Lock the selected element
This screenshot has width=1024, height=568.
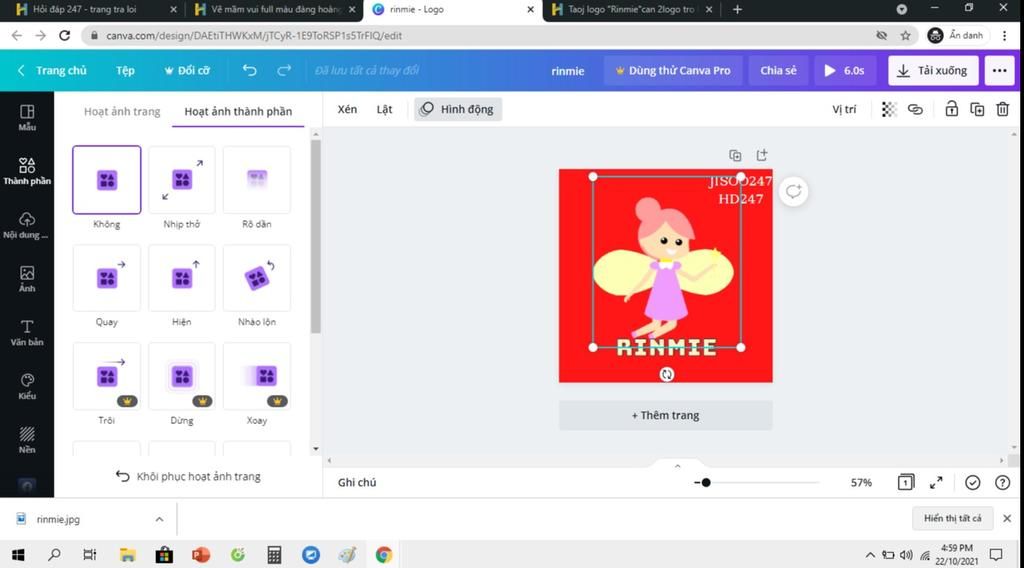pyautogui.click(x=952, y=109)
